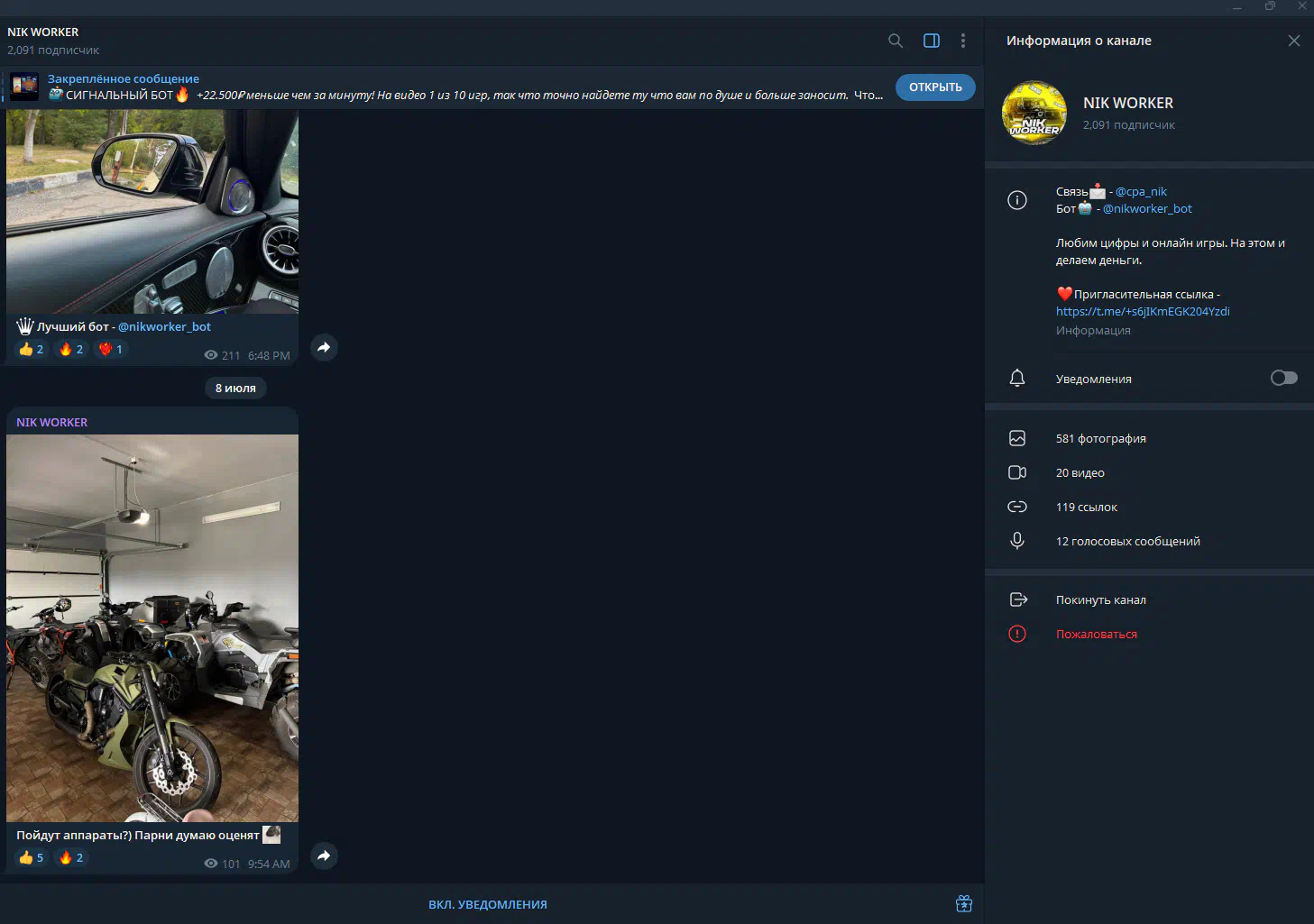Viewport: 1314px width, 924px height.
Task: Add fire reaction on car interior post
Action: [71, 349]
